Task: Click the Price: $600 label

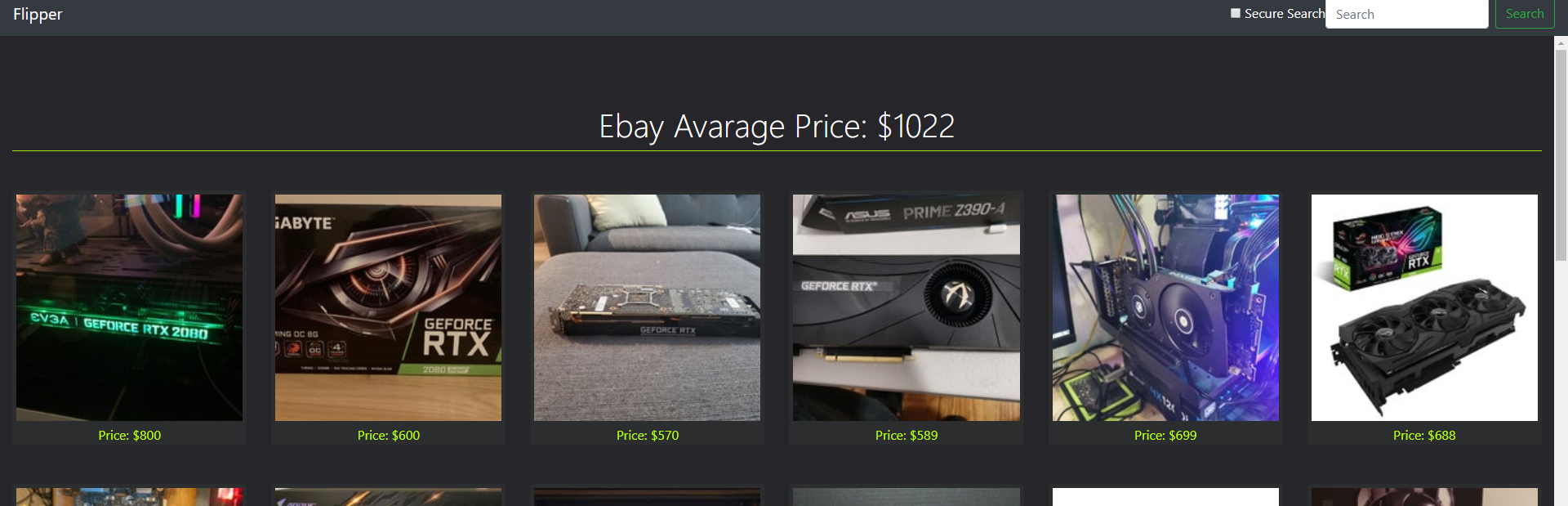Action: pyautogui.click(x=388, y=435)
